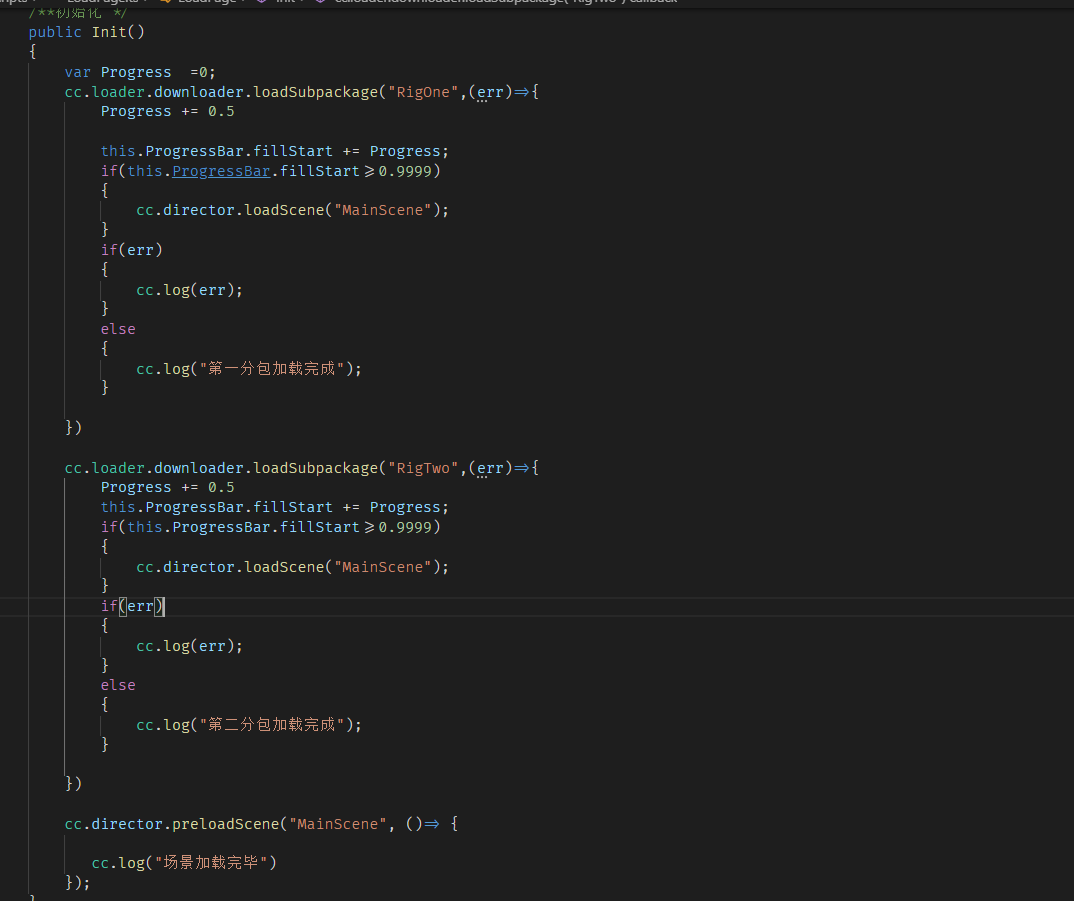Click downloader on the RigTwo line
Viewport: 1074px width, 901px height.
pyautogui.click(x=199, y=468)
